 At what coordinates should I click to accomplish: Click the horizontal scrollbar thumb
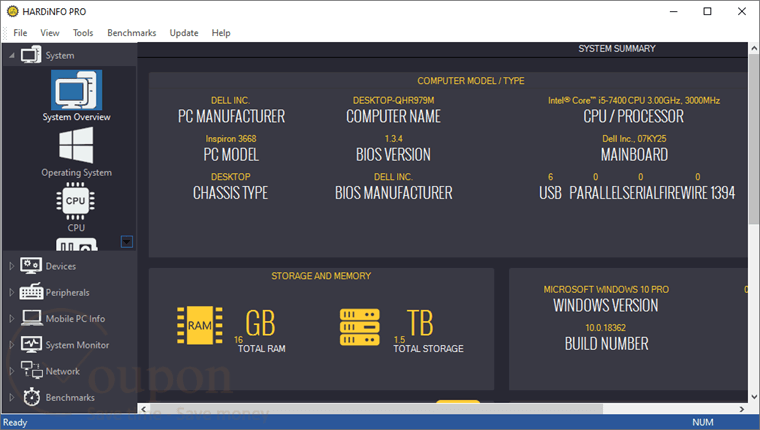click(376, 409)
